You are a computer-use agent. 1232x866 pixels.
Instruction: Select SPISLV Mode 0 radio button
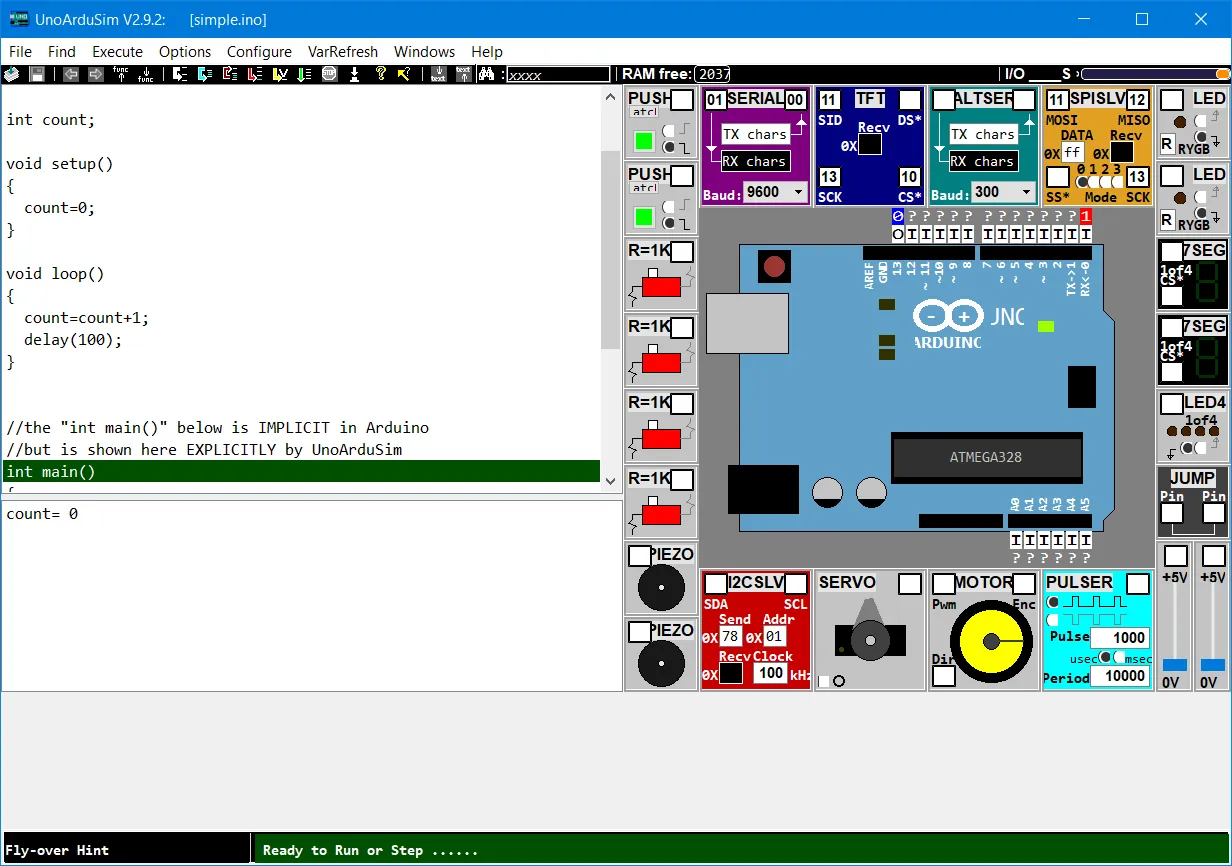coord(1082,182)
